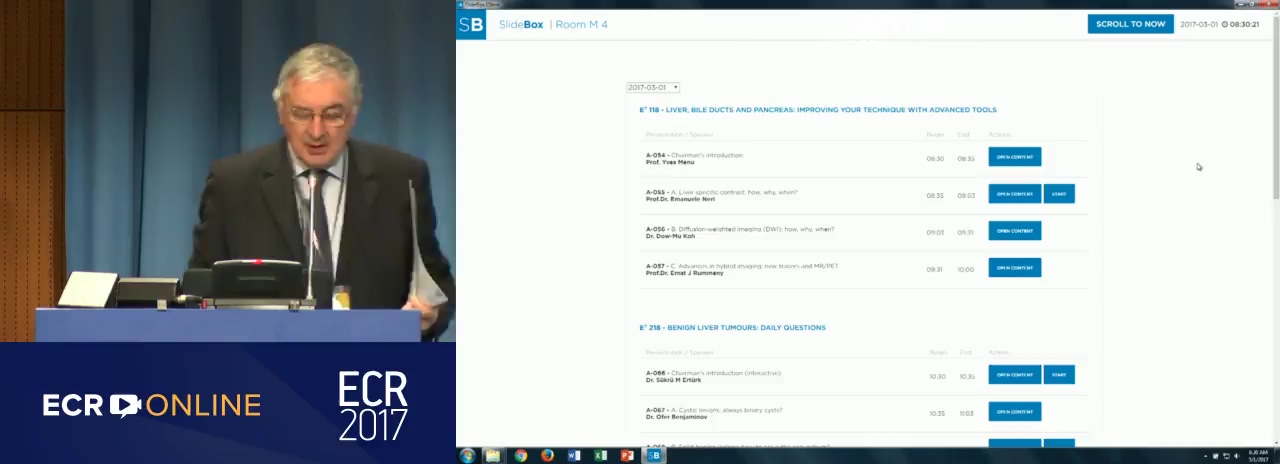Open content for A-057 hybrid imaging
The image size is (1280, 464).
[x=1015, y=268]
